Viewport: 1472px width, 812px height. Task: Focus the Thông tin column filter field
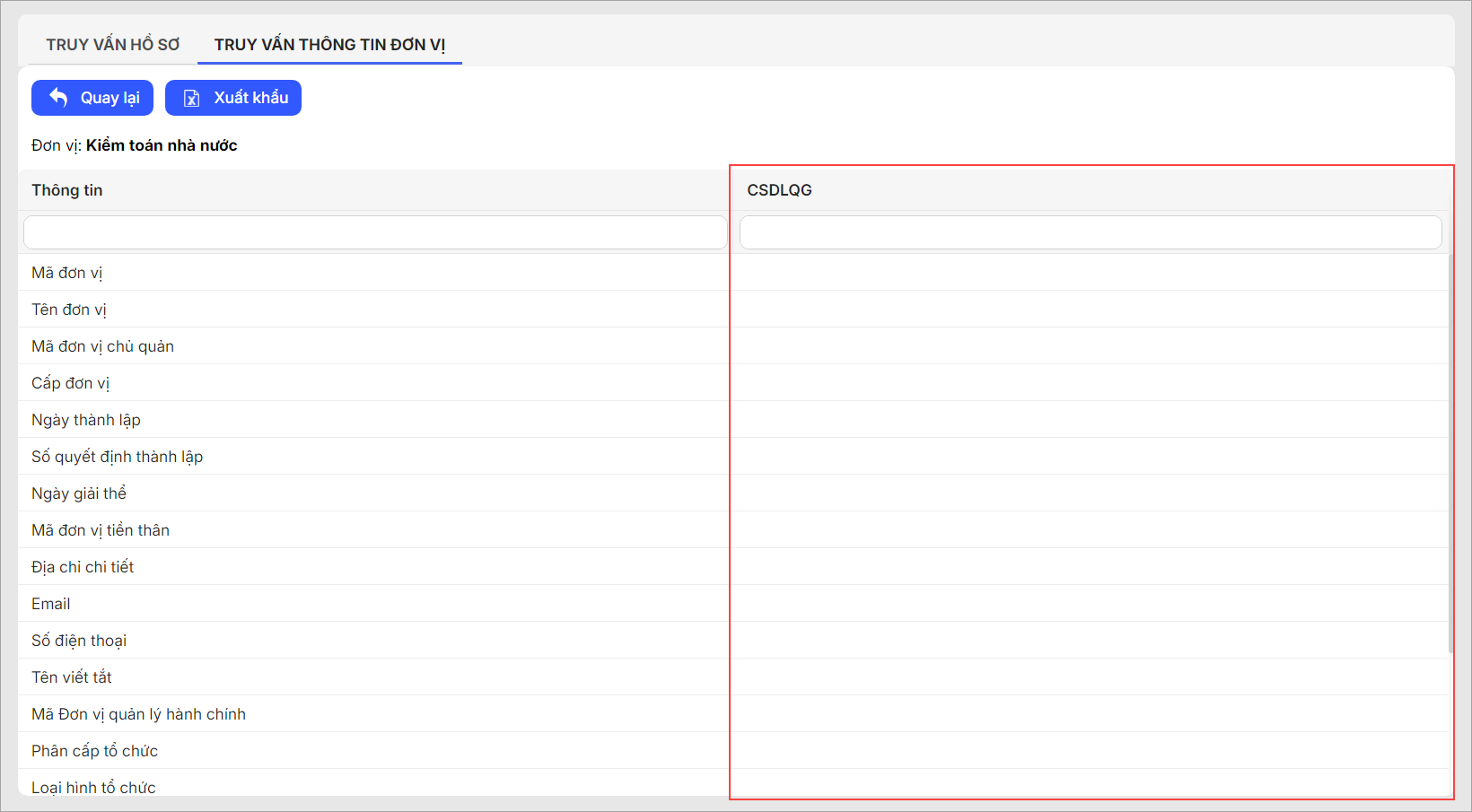(x=374, y=232)
